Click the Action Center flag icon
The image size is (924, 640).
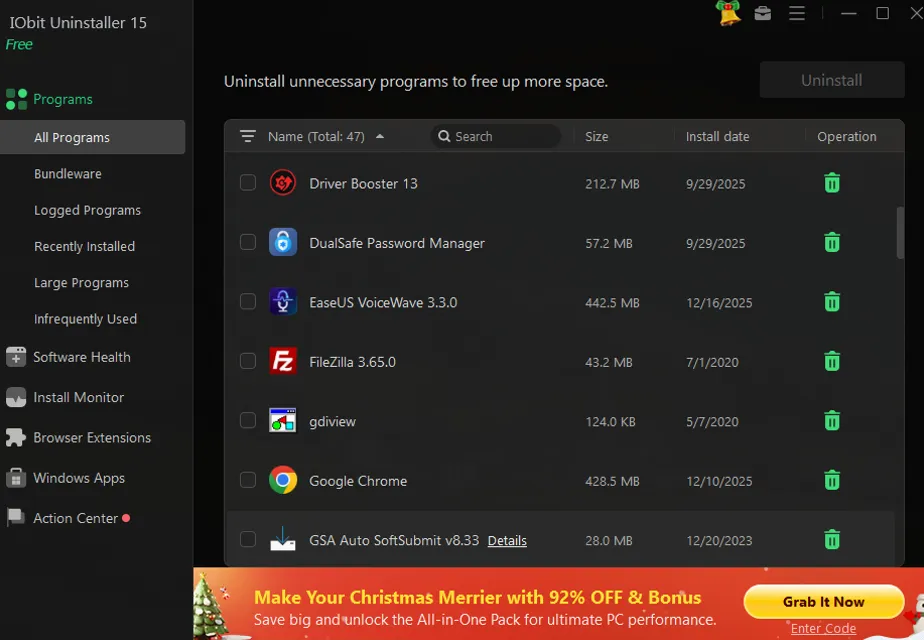pos(16,518)
